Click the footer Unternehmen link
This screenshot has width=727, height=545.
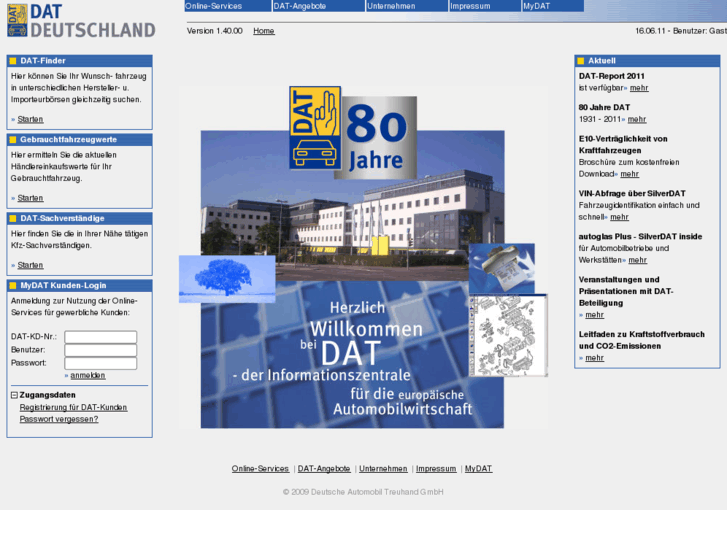(383, 469)
